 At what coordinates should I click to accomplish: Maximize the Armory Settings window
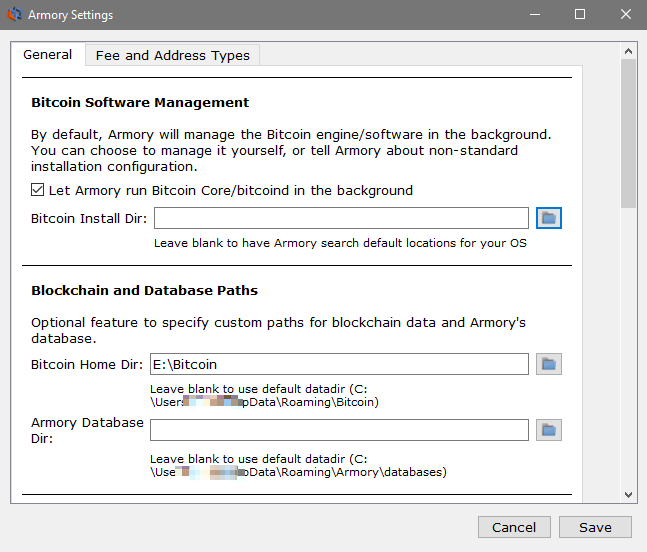click(x=580, y=14)
